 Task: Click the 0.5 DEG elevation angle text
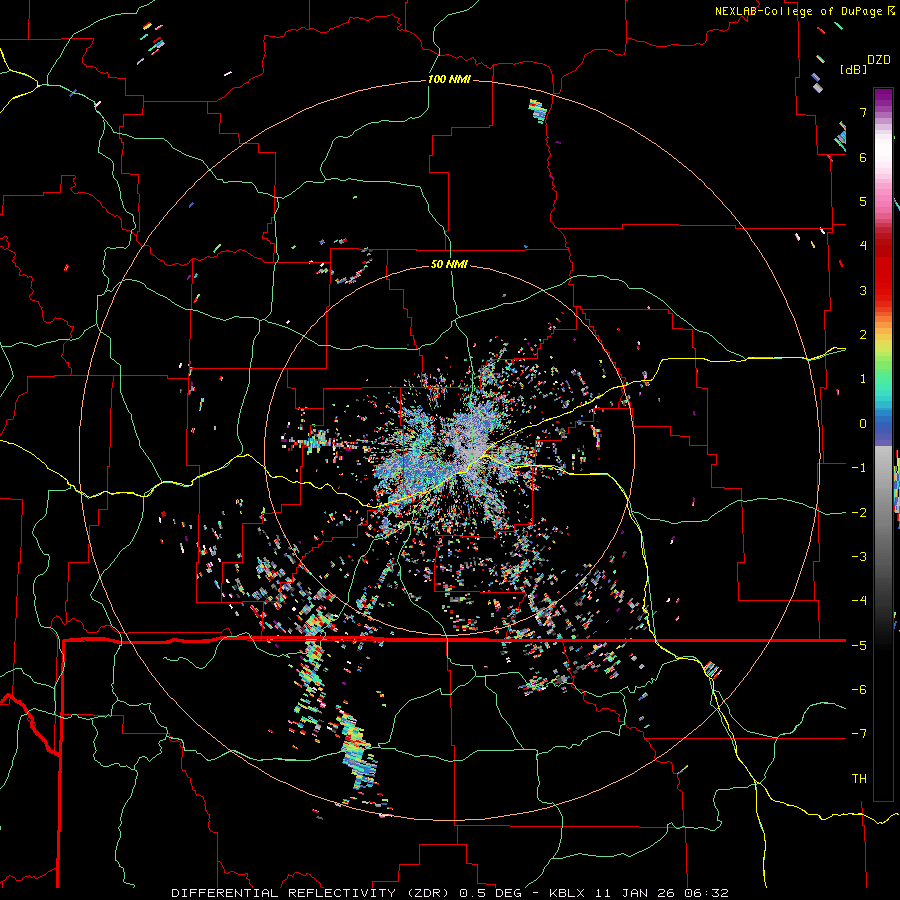point(491,893)
